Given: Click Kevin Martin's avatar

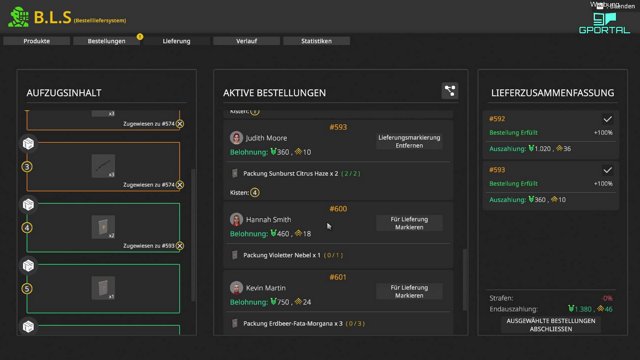Looking at the screenshot, I should point(236,288).
